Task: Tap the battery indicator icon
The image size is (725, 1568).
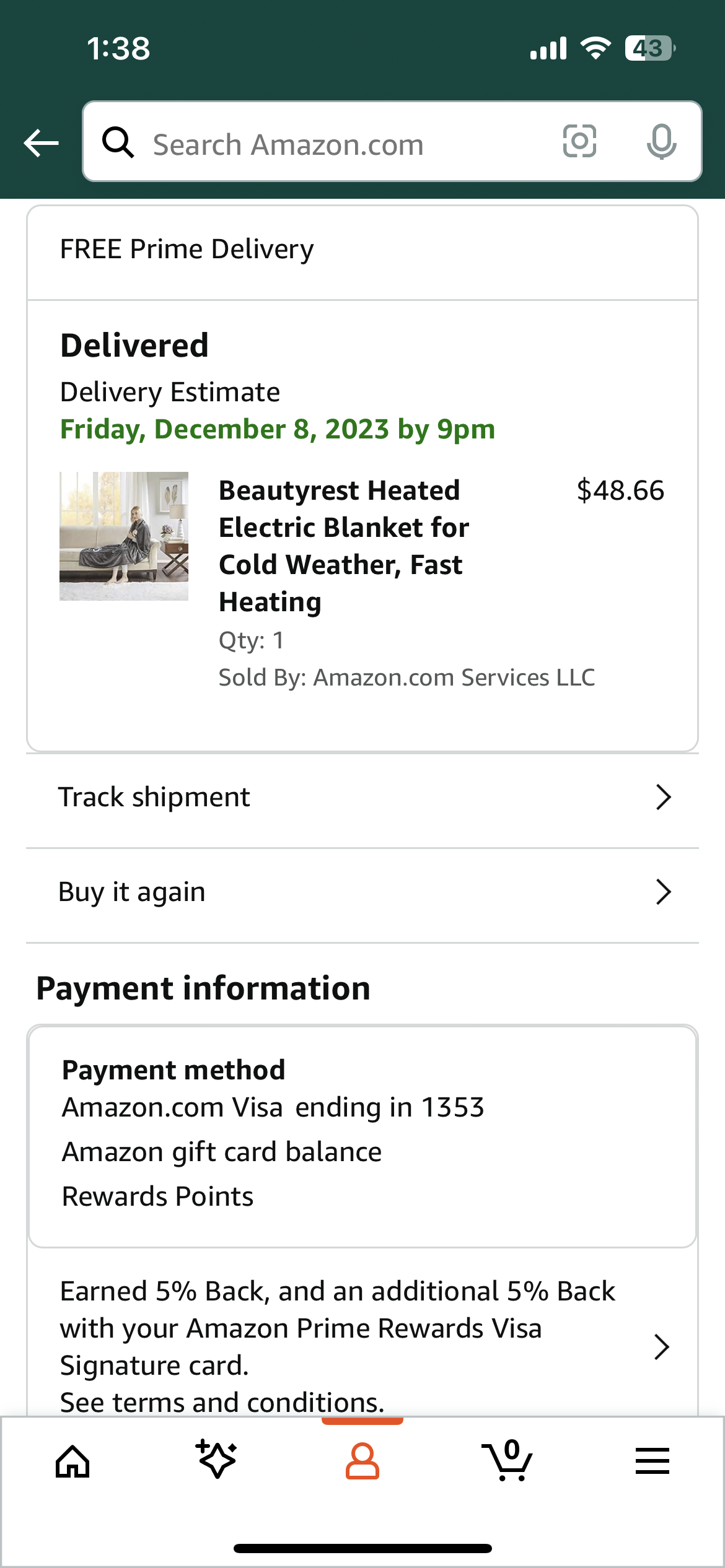Action: (x=650, y=48)
